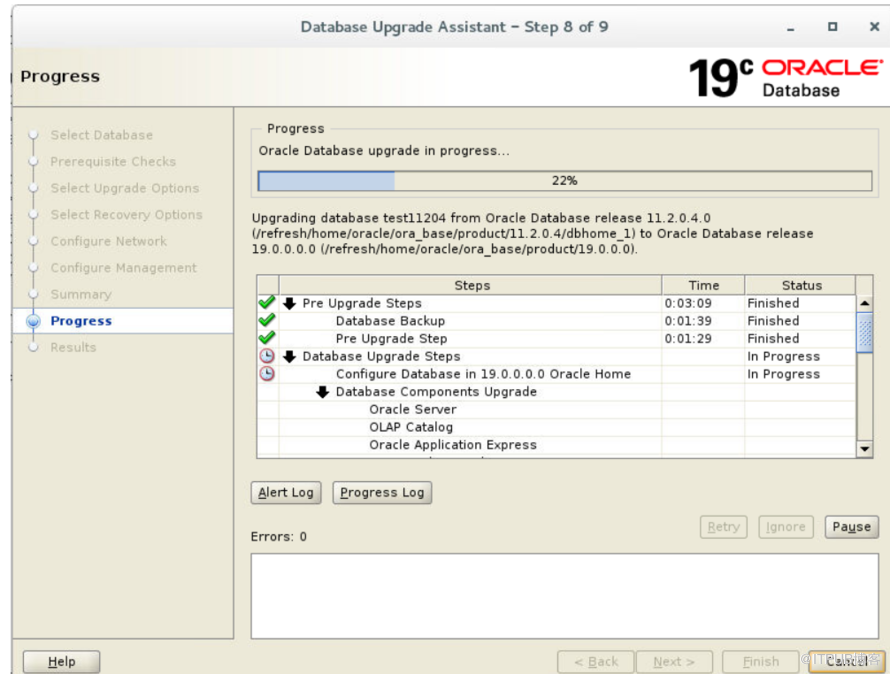
Task: Collapse the Database Upgrade Steps arrow
Action: tap(290, 356)
